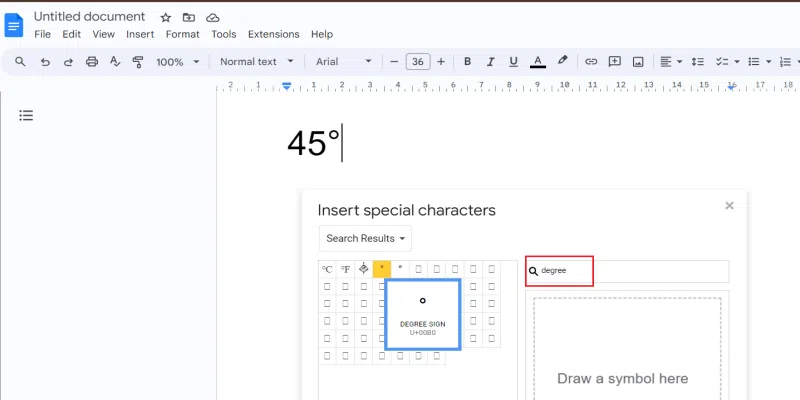Expand the Search Results category dropdown
The image size is (800, 400).
coord(366,239)
